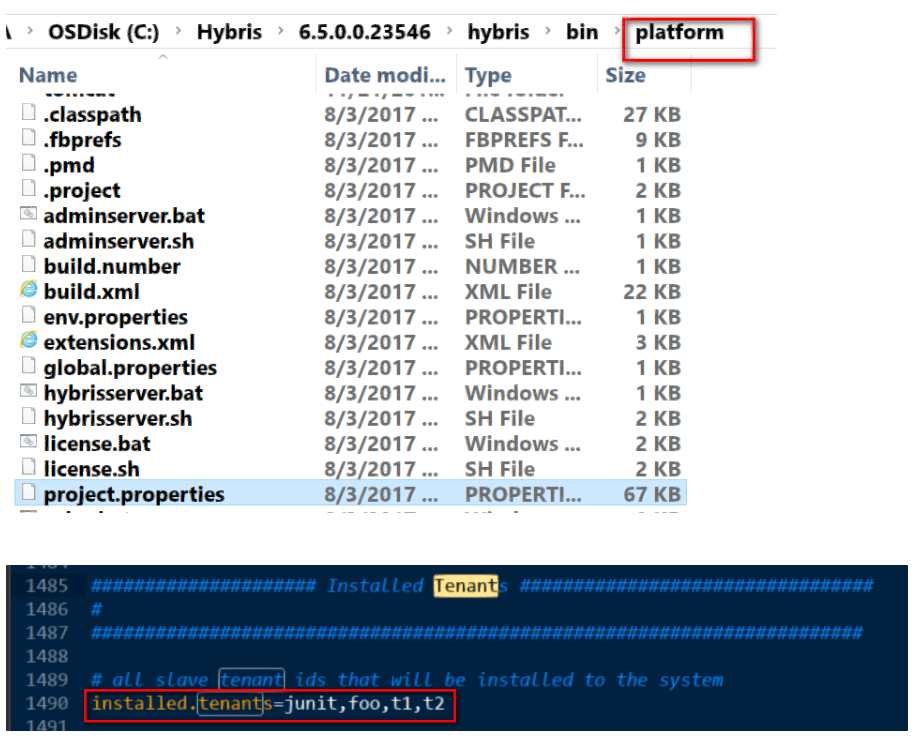The width and height of the screenshot is (918, 744).
Task: Click the highlighted Tenant word in line 1485
Action: [465, 585]
